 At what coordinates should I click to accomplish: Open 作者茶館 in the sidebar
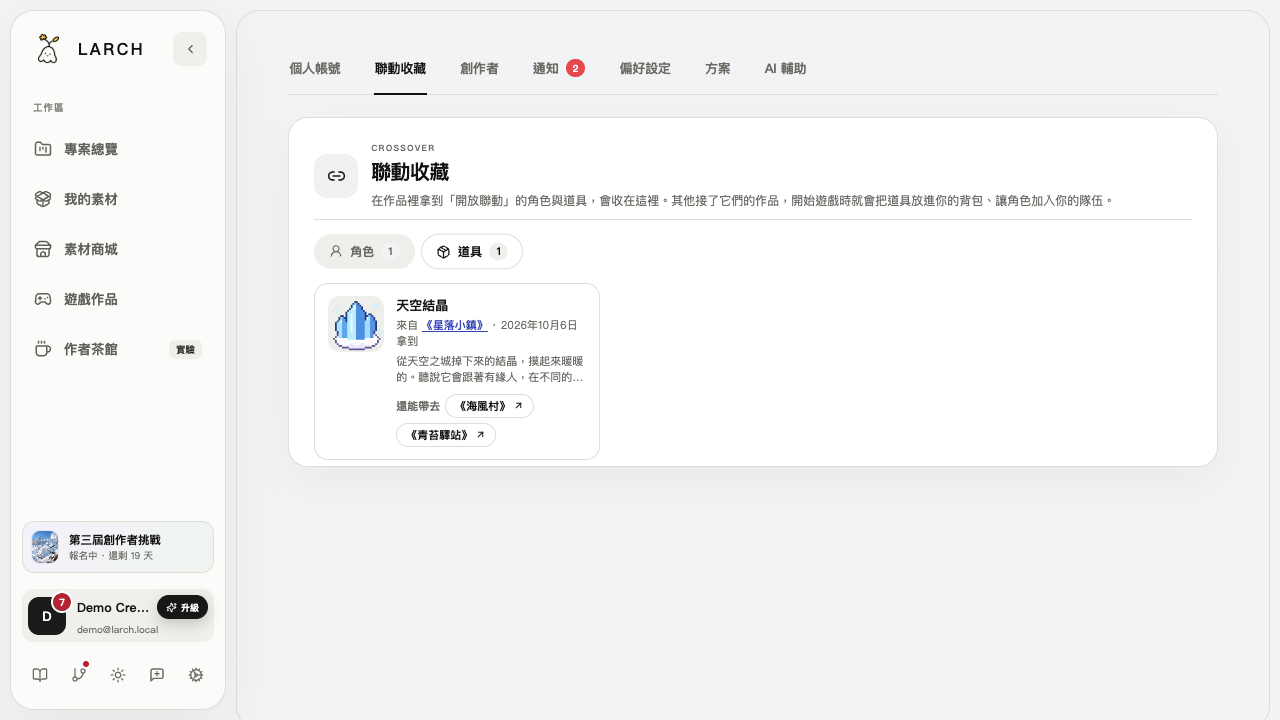click(118, 349)
